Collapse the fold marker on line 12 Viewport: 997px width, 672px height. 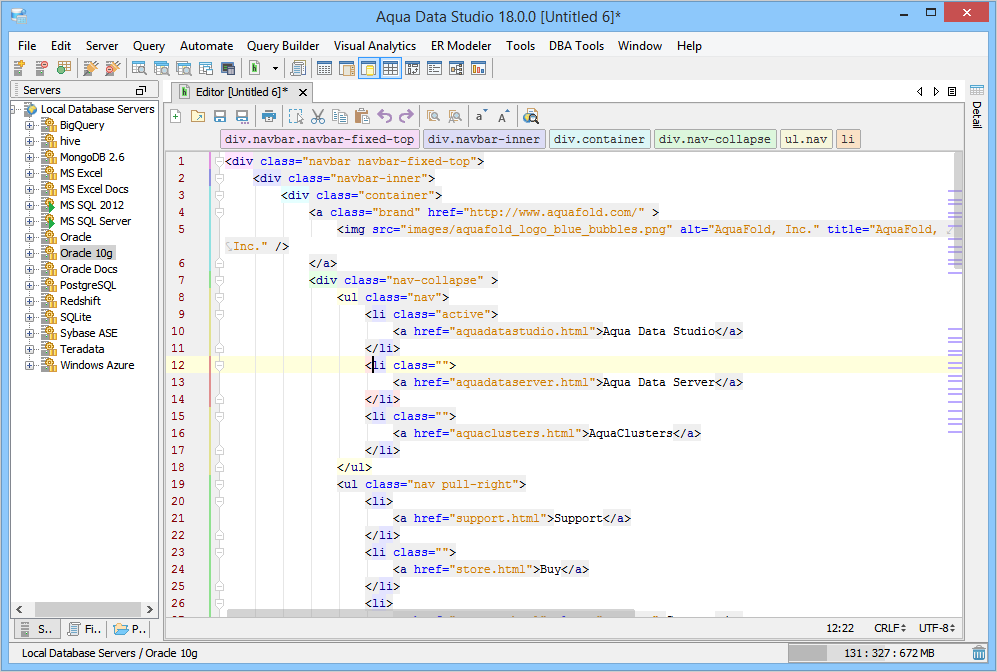pos(219,366)
